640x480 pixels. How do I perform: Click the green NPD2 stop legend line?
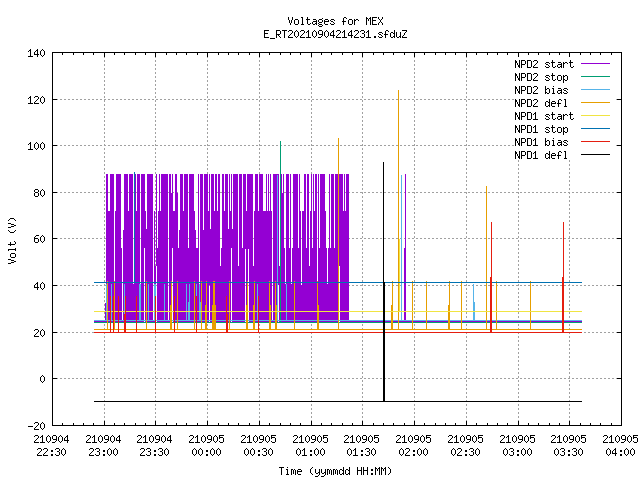[x=596, y=77]
